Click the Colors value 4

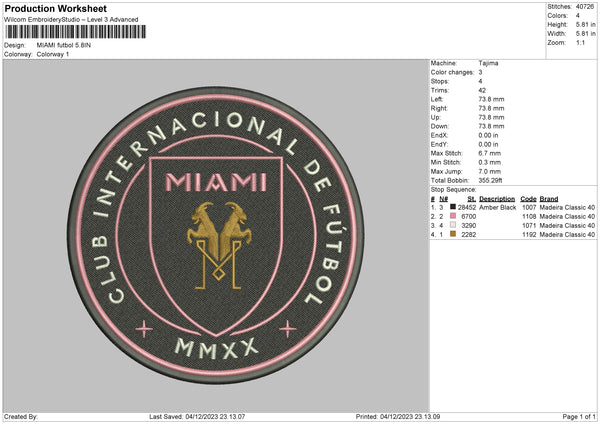click(578, 16)
